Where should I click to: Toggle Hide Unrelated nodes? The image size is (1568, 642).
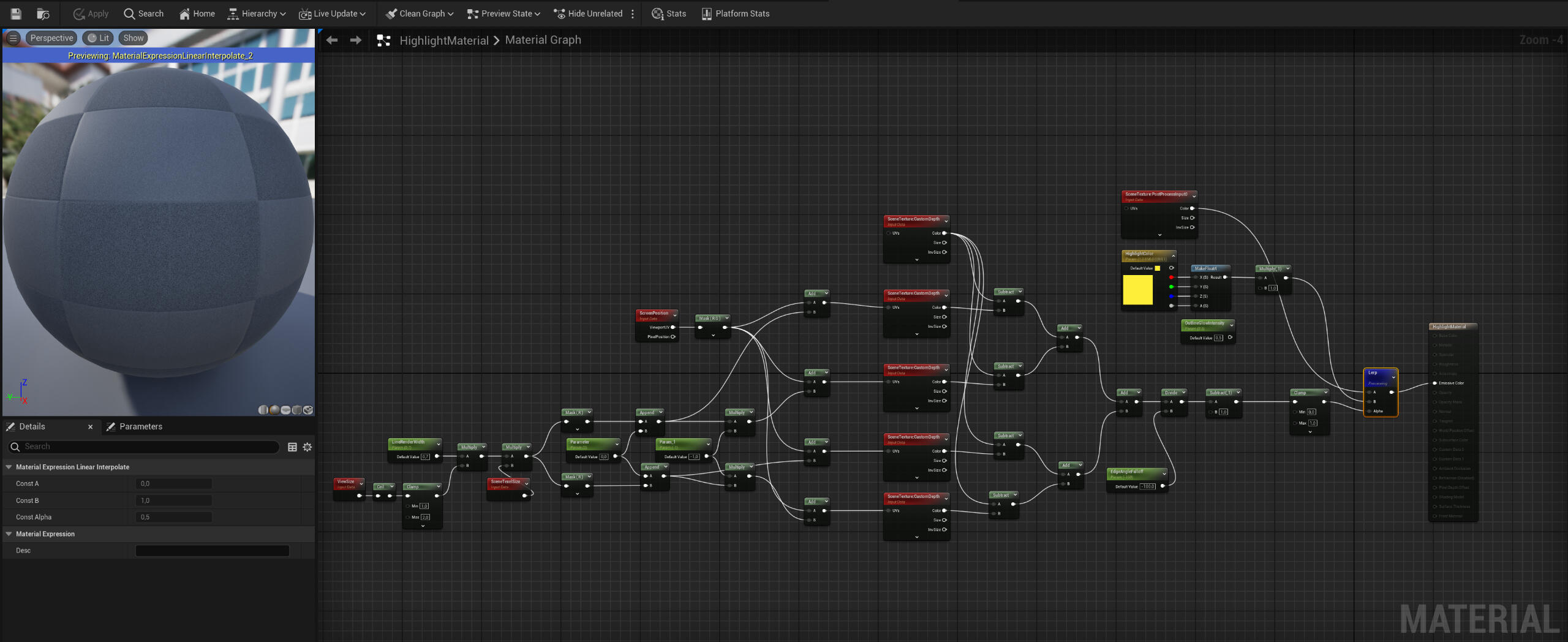tap(588, 13)
